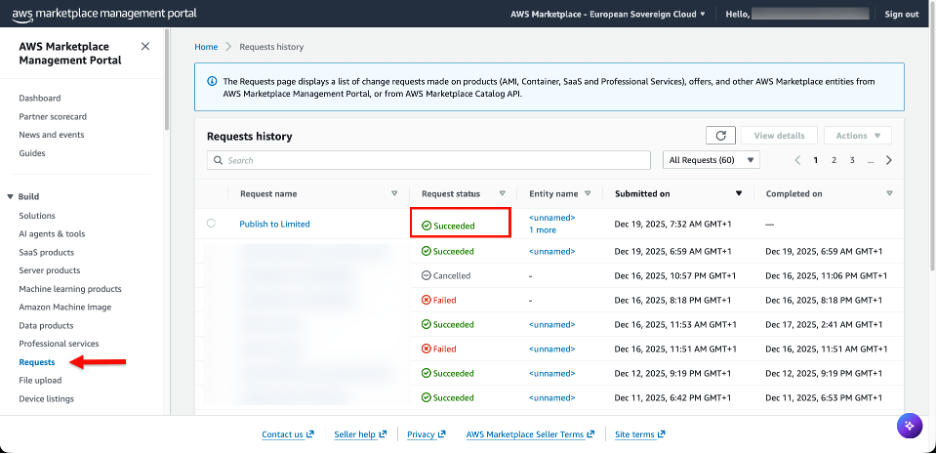Screen dimensions: 936x454
Task: Open the Privacy footer link
Action: 426,434
